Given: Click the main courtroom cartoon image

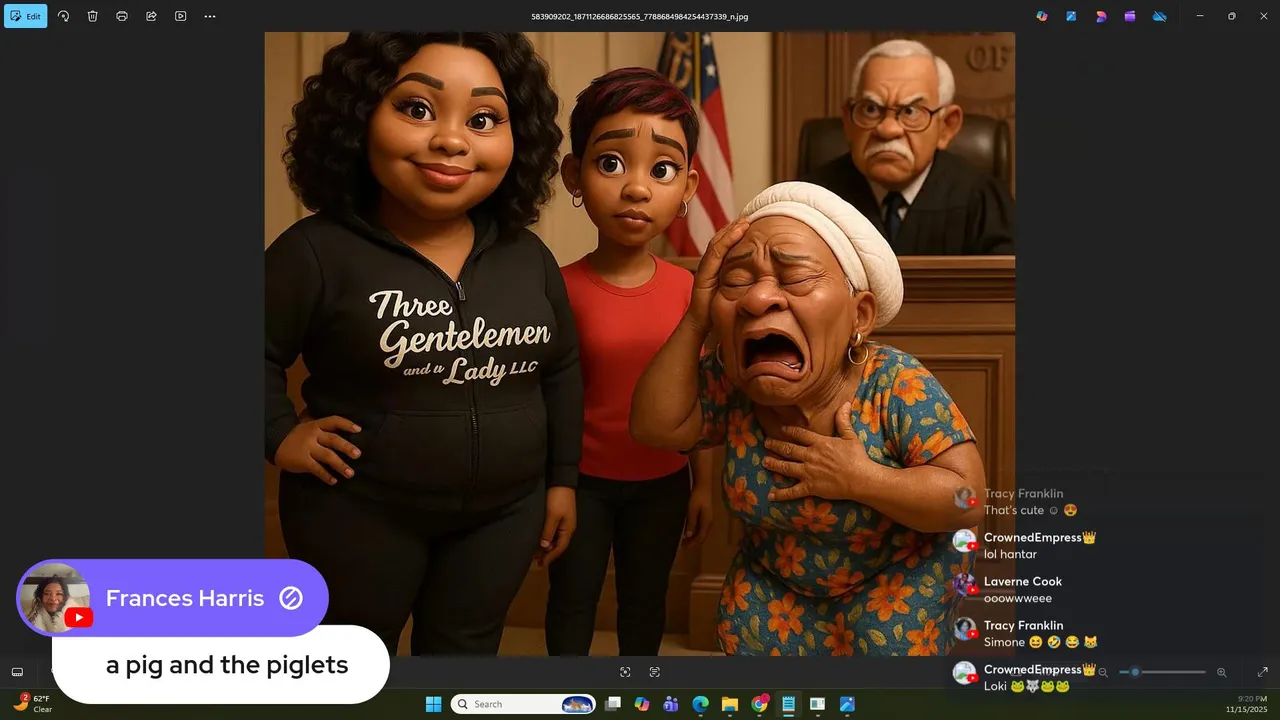Looking at the screenshot, I should pos(639,343).
